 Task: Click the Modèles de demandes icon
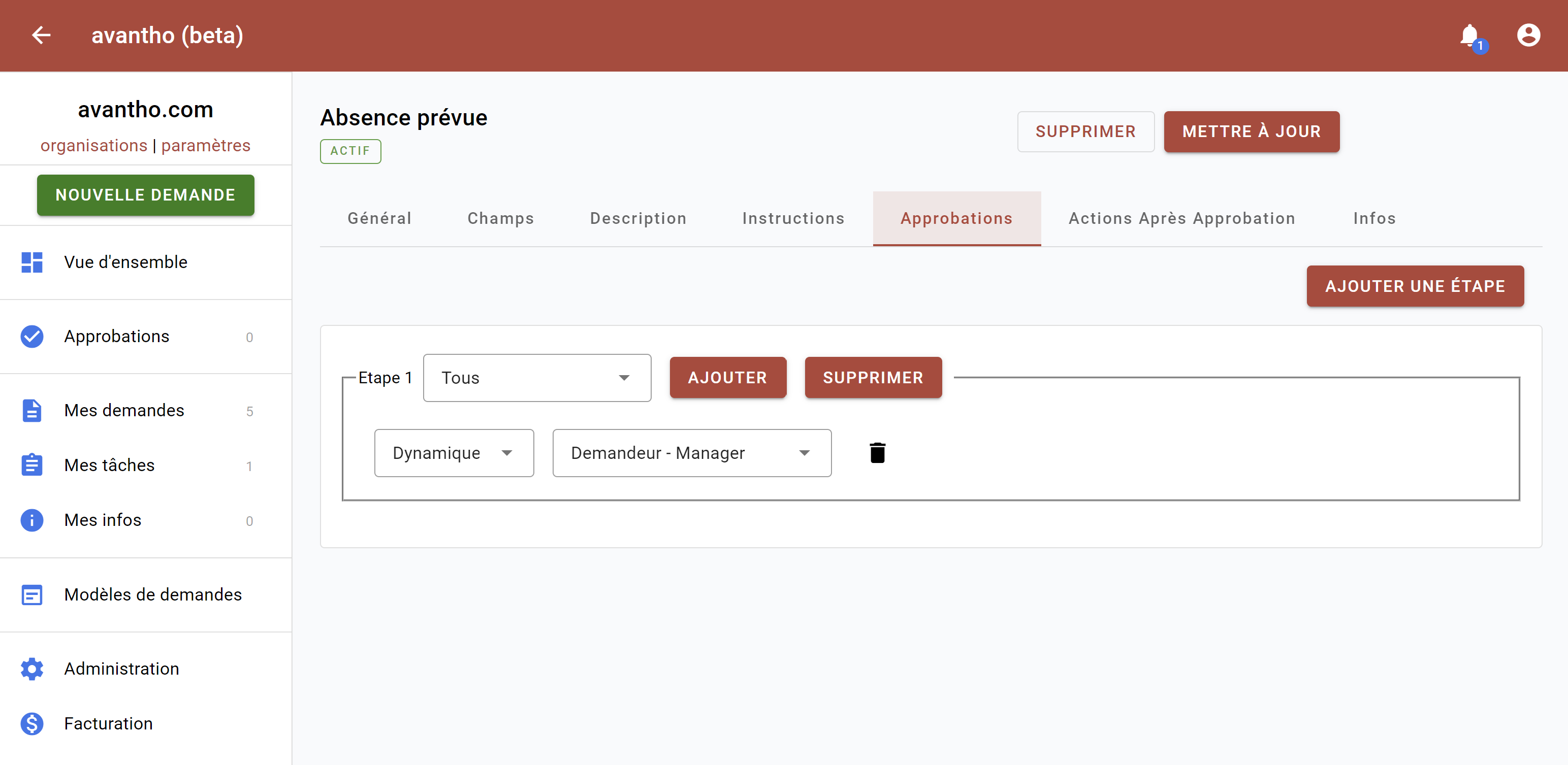click(31, 595)
